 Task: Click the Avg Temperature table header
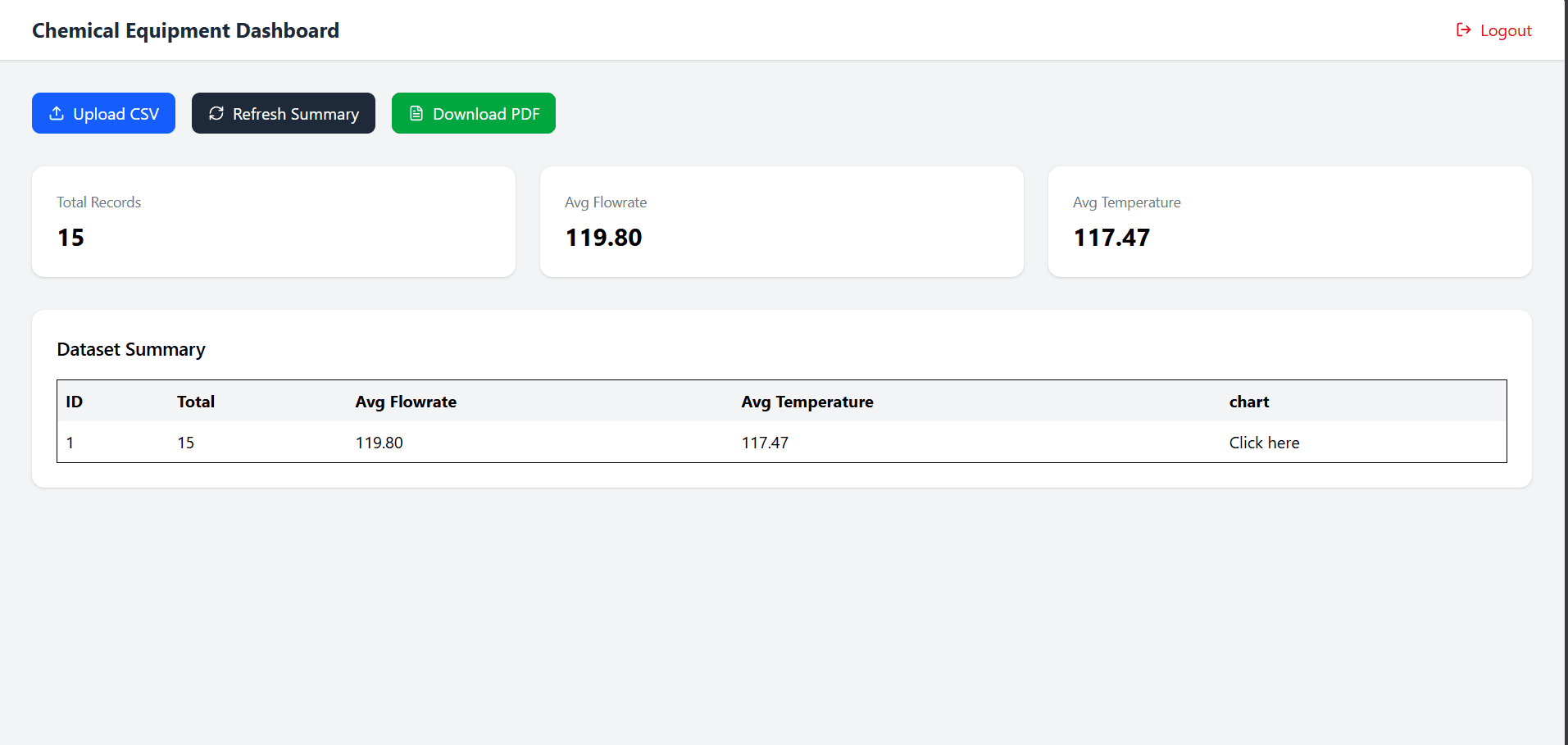click(x=807, y=402)
